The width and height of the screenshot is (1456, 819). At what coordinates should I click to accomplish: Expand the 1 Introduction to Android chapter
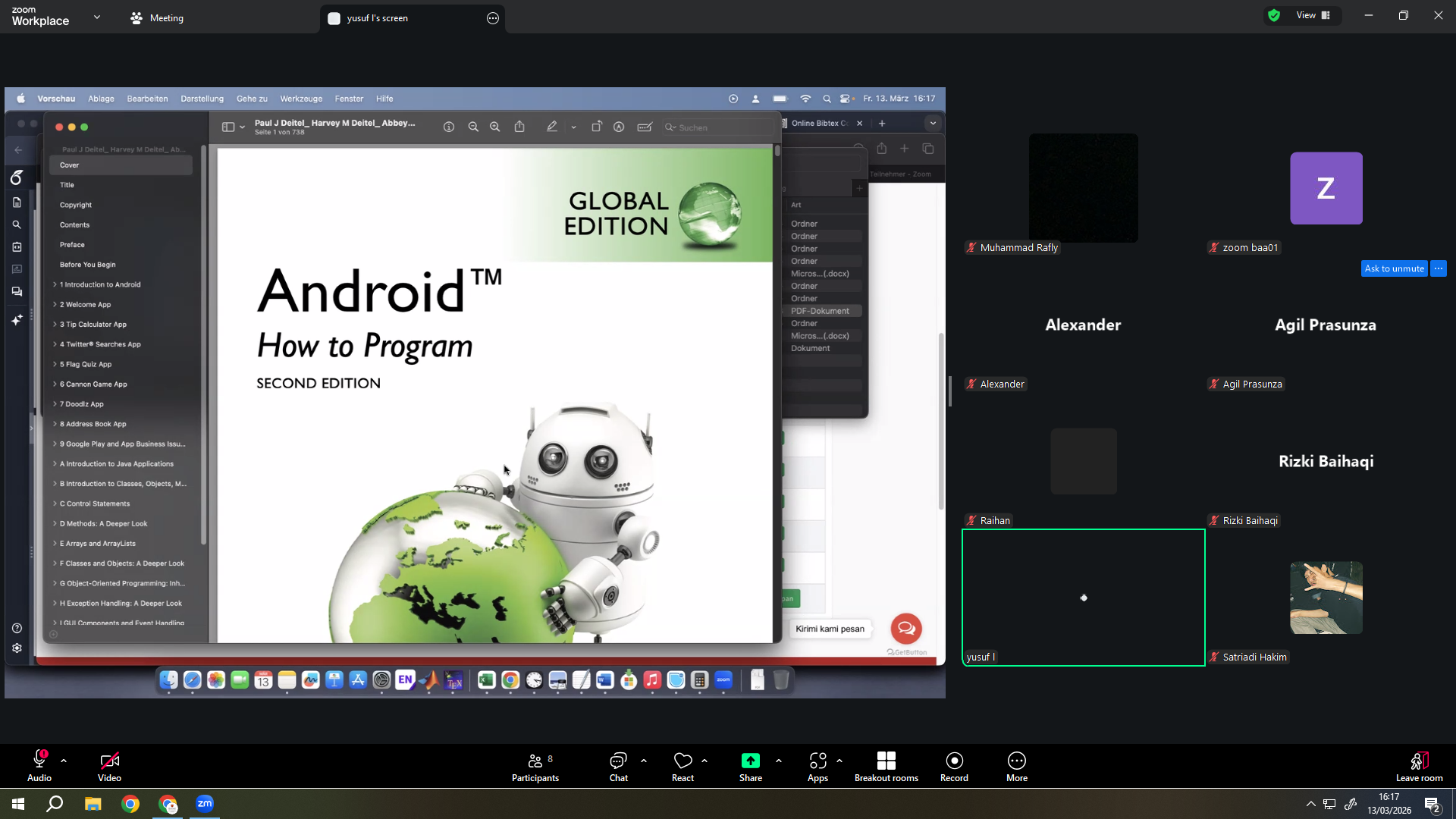click(55, 284)
